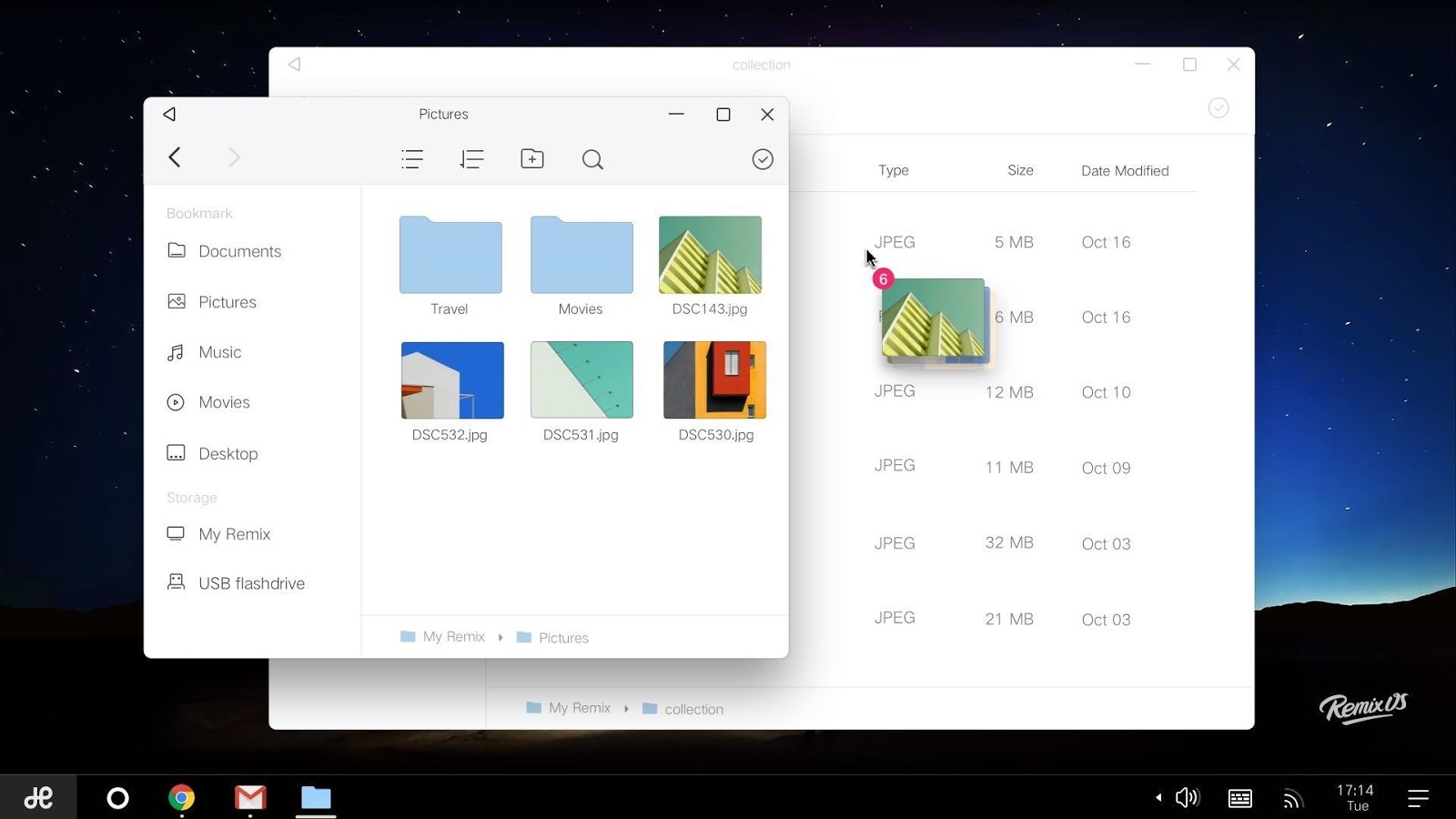Toggle screen casting in the system tray

click(x=1293, y=797)
